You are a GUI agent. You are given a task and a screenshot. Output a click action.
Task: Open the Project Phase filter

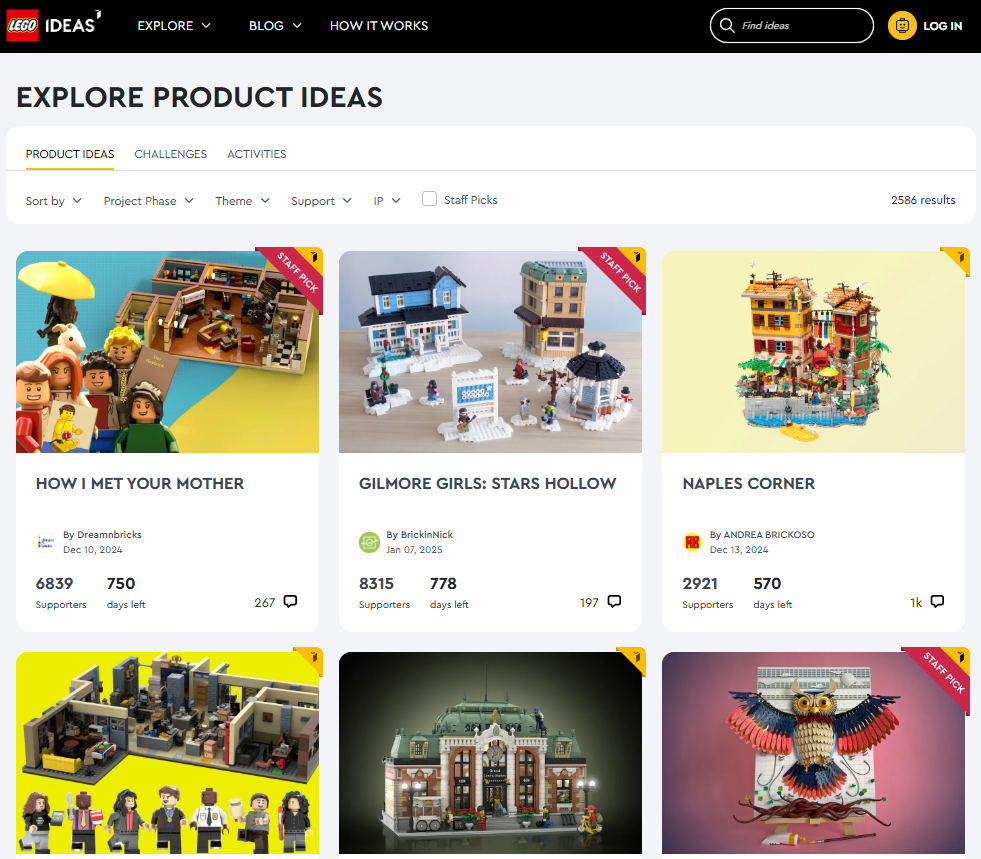coord(149,201)
